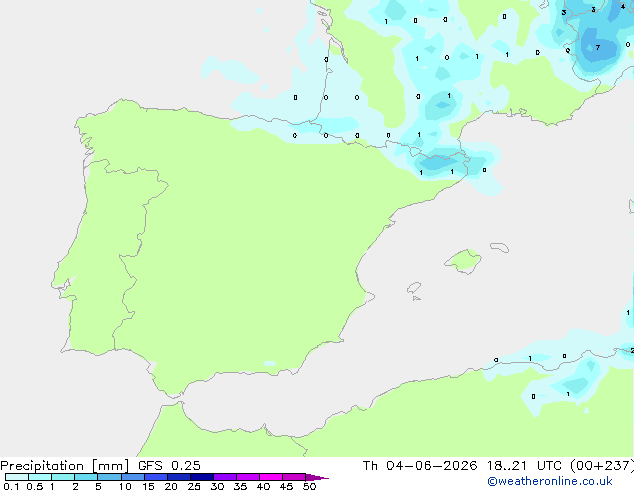Click the 'Precipitation [mm]' title text

click(65, 466)
